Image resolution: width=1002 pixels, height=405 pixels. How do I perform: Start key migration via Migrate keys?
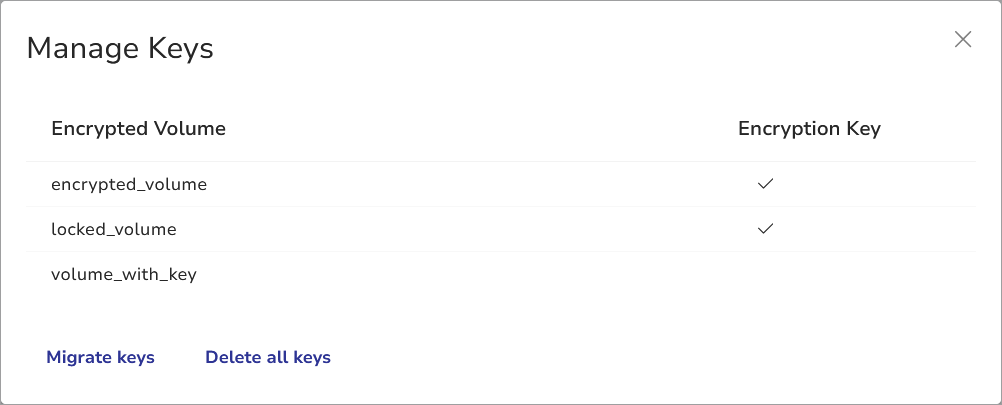(x=100, y=357)
